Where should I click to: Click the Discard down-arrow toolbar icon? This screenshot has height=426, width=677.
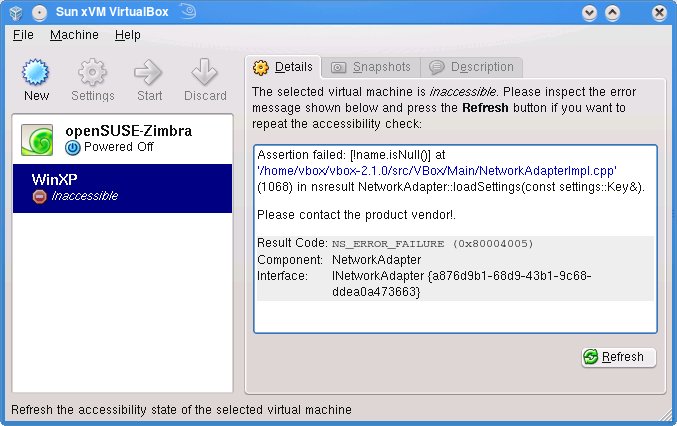tap(205, 72)
